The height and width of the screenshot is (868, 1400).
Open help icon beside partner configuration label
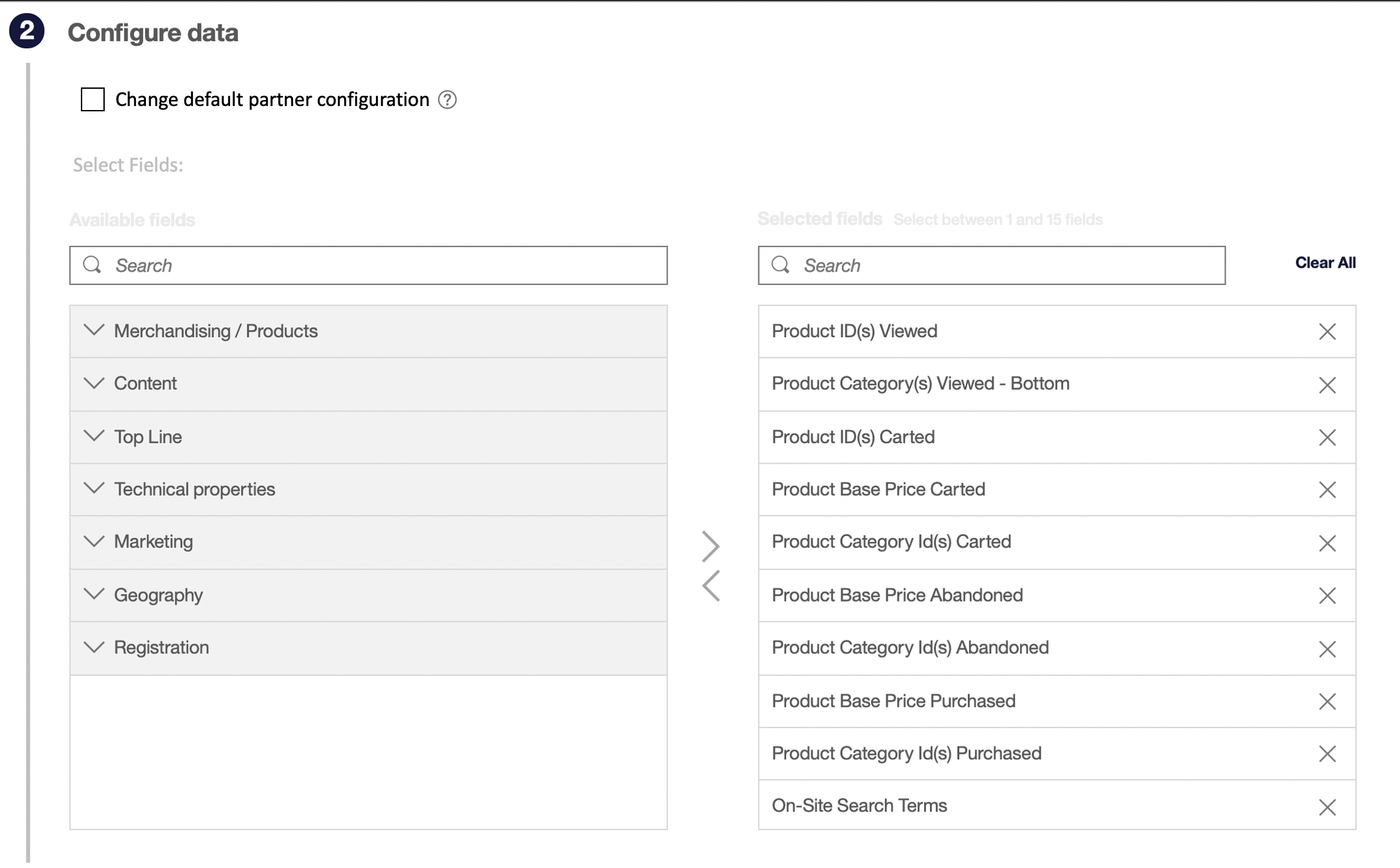pos(447,99)
